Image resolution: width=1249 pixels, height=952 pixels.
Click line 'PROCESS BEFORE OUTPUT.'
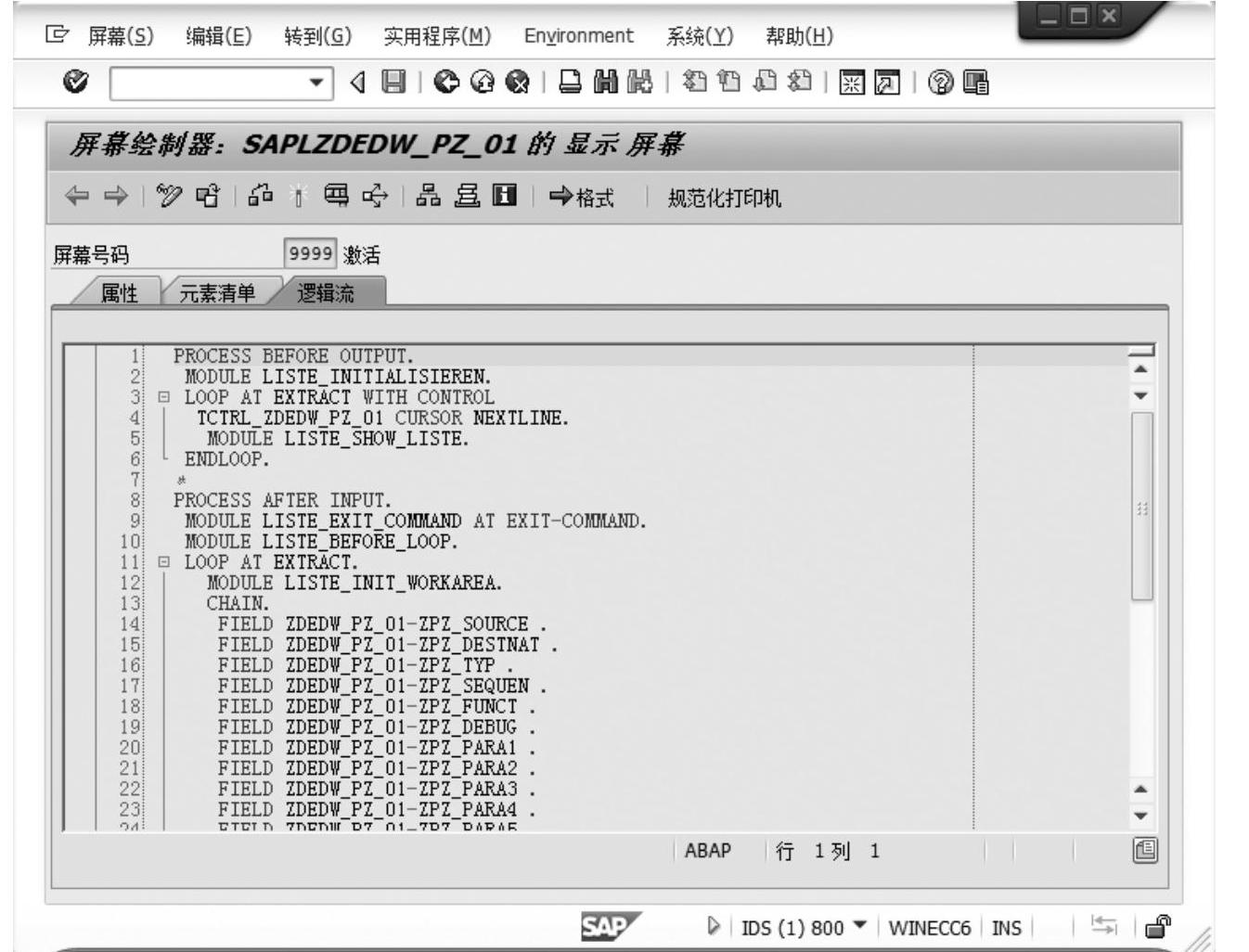(293, 356)
